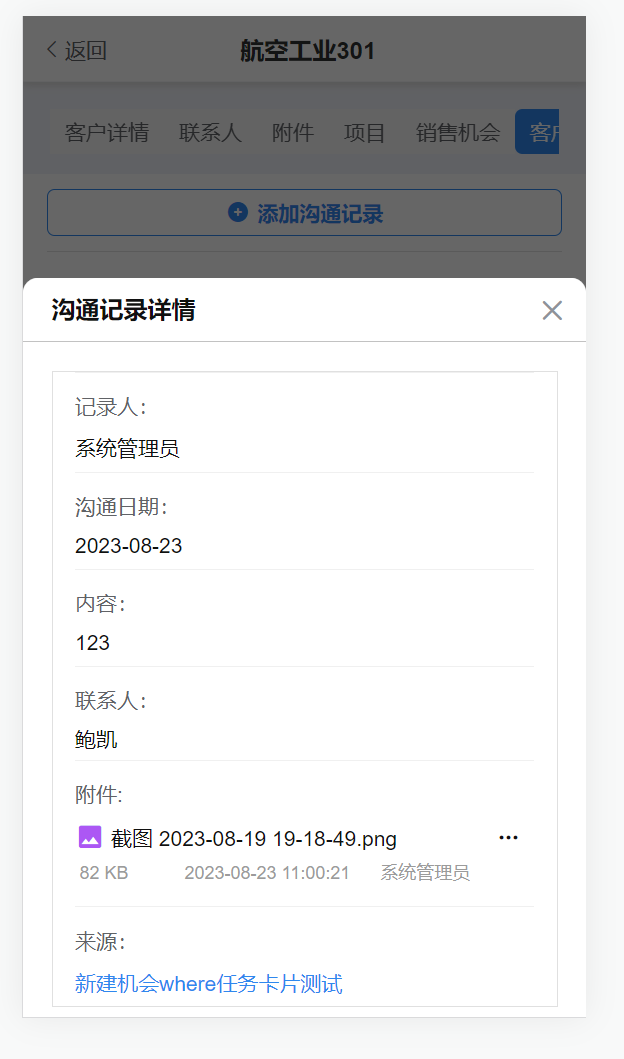Click the 内容 value 123

(93, 643)
